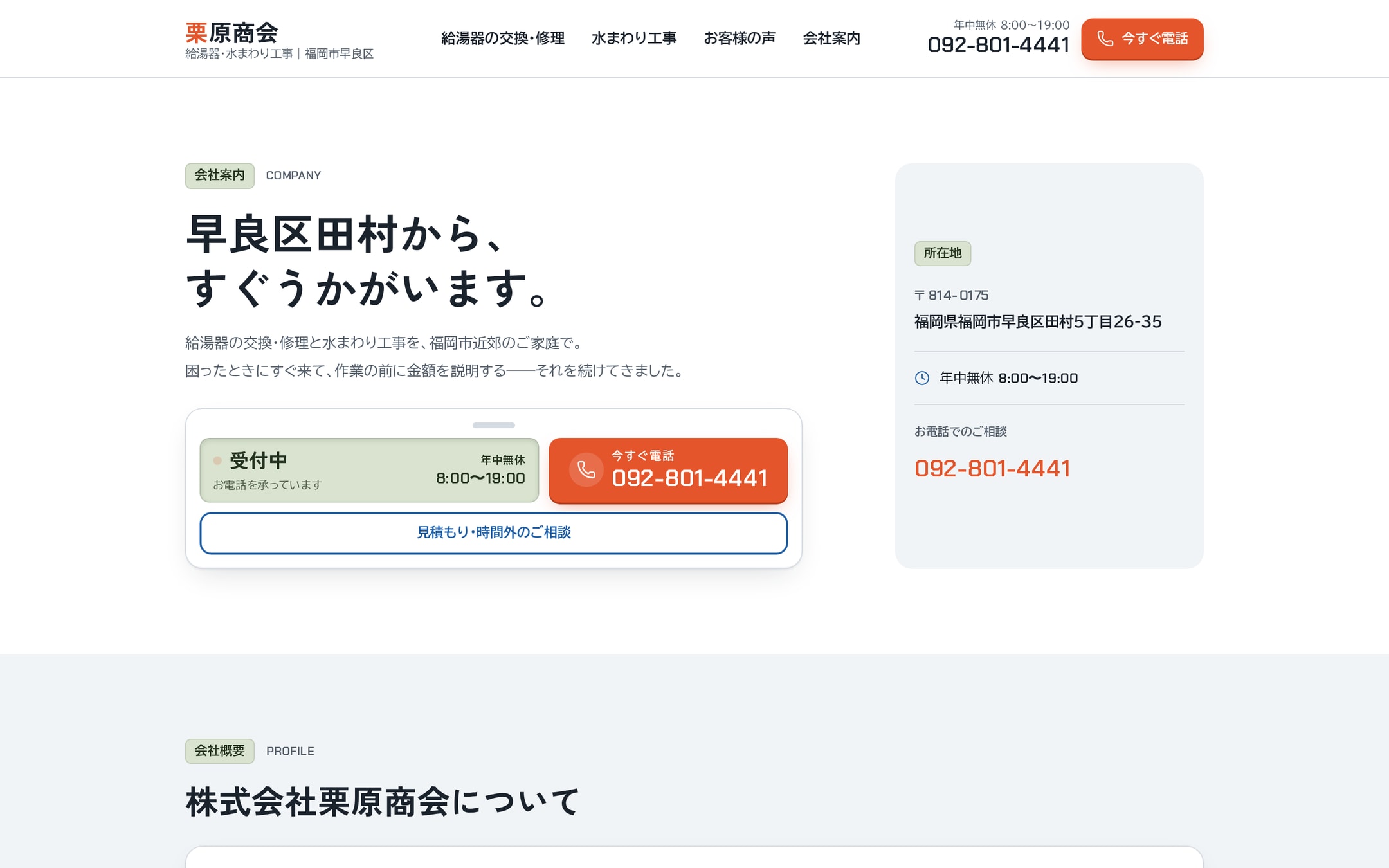Click the gray drag handle atop contact card

494,425
